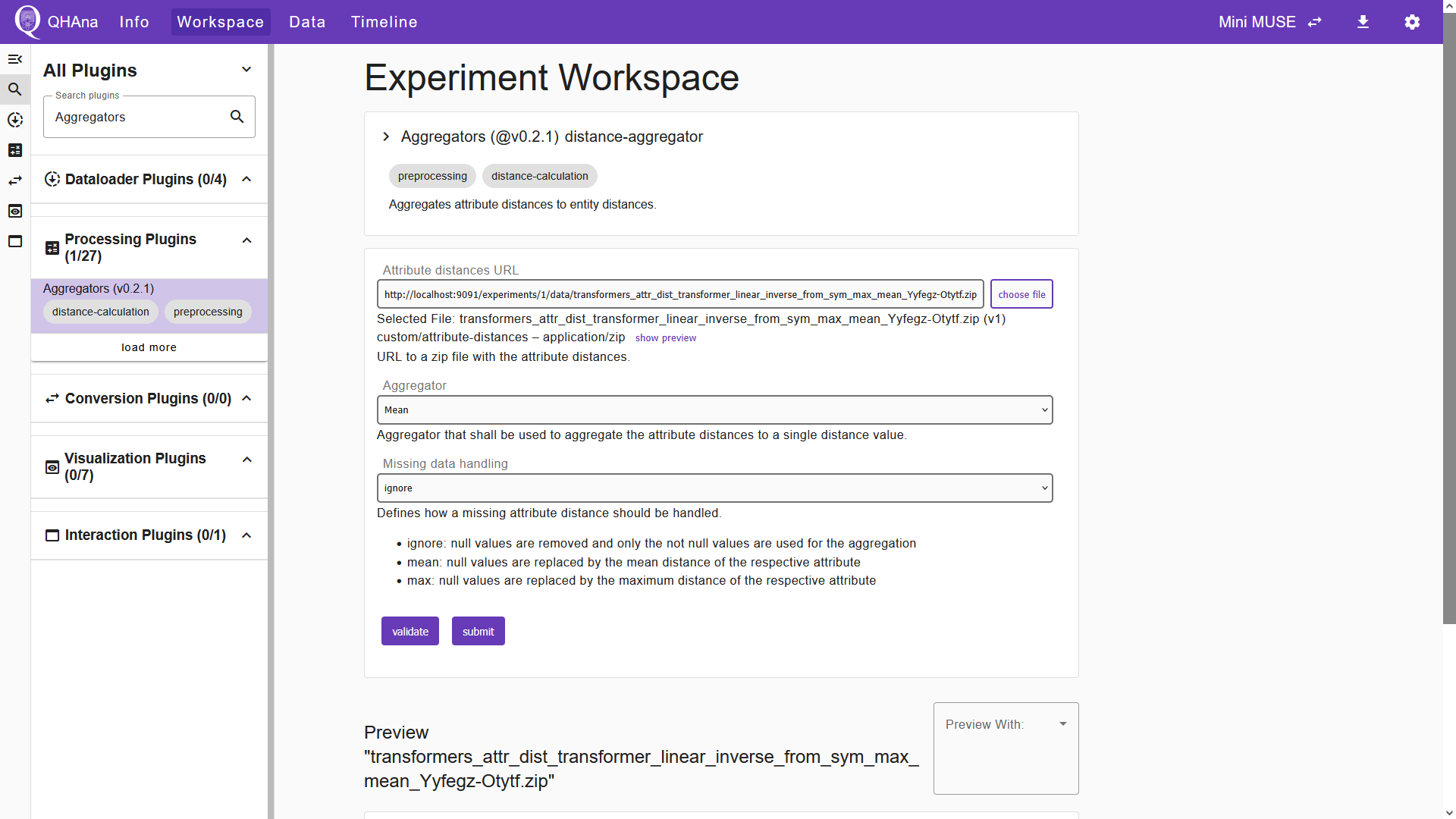Open interaction plugins from the left rail window icon
This screenshot has width=1456, height=819.
point(15,241)
